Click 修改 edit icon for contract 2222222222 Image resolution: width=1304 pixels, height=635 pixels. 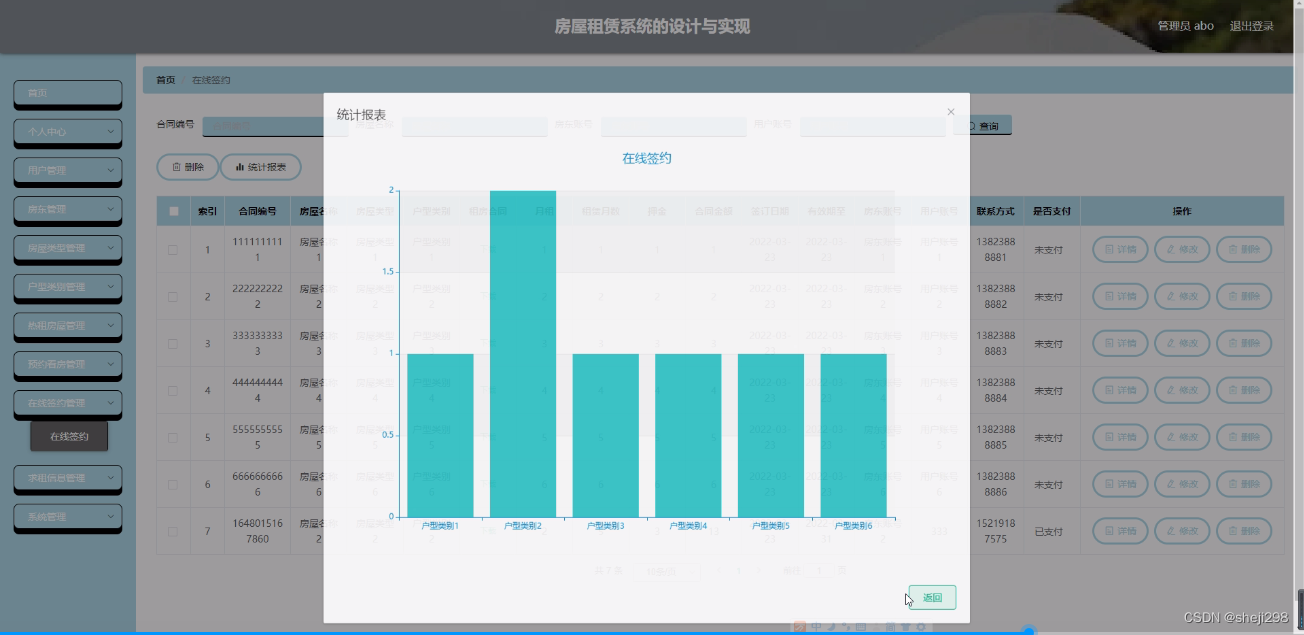pos(1181,296)
